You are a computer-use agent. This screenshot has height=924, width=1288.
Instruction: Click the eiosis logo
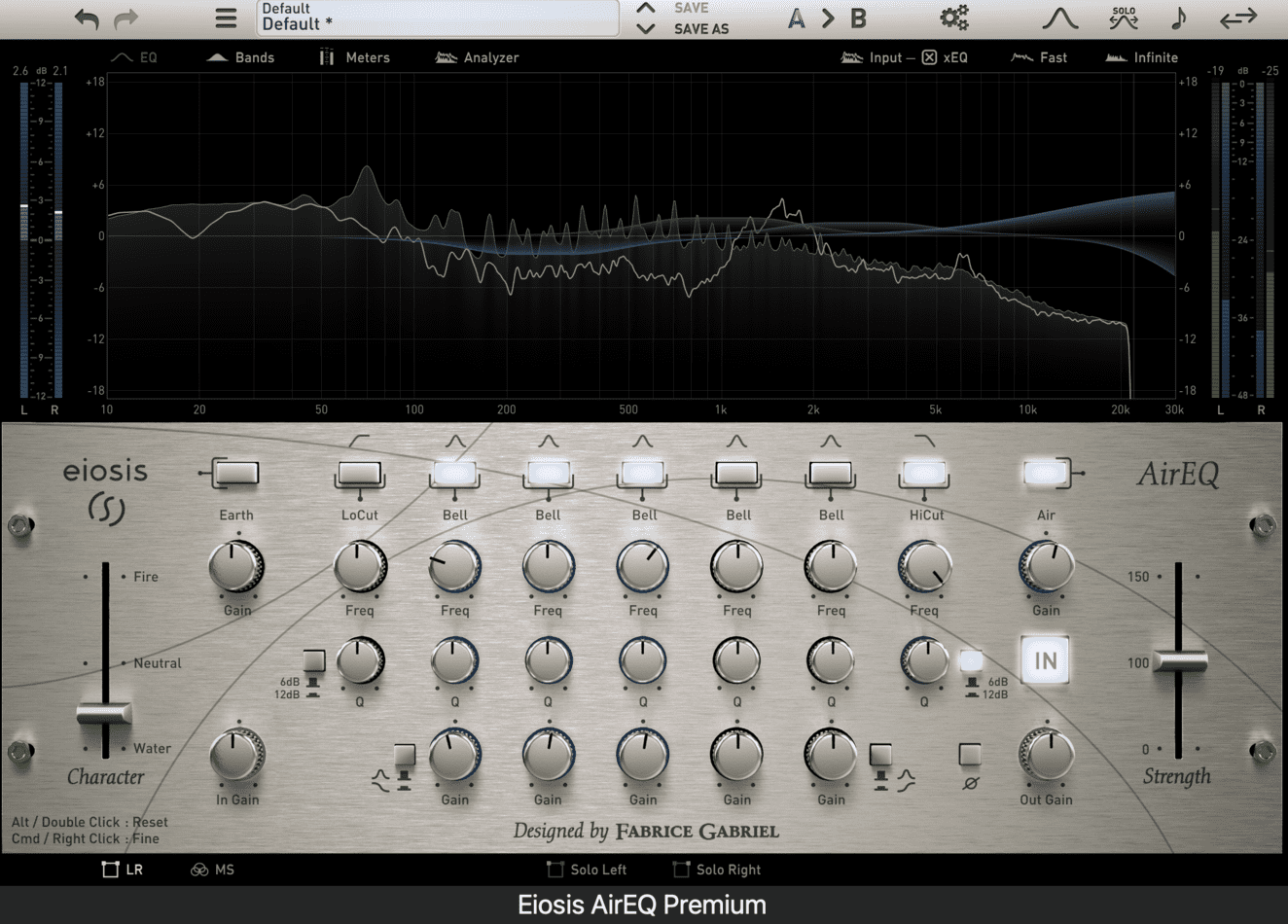pos(105,491)
